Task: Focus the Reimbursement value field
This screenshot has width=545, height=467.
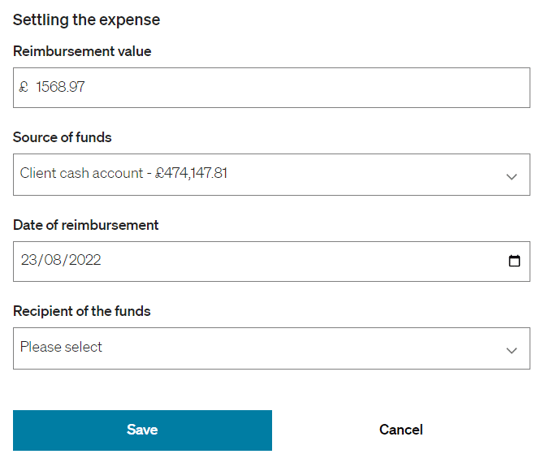Action: coord(271,88)
